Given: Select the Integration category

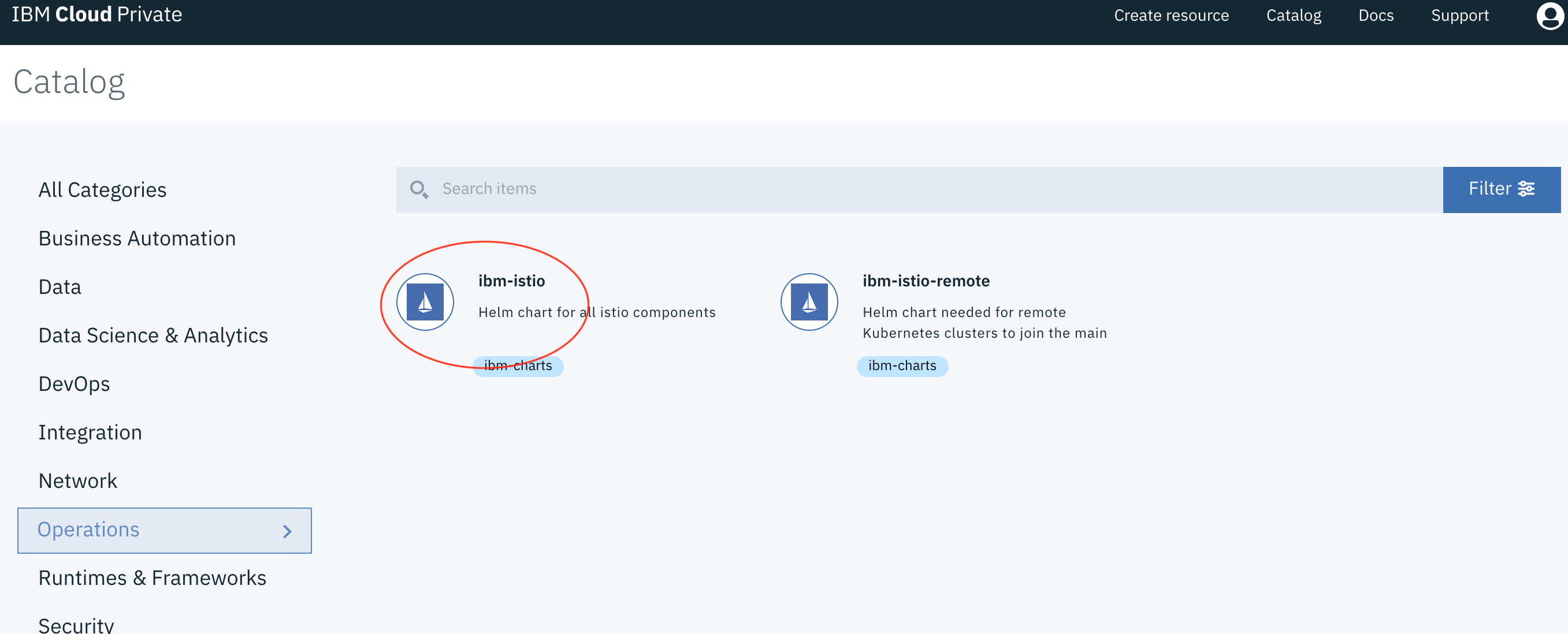Looking at the screenshot, I should pos(90,432).
